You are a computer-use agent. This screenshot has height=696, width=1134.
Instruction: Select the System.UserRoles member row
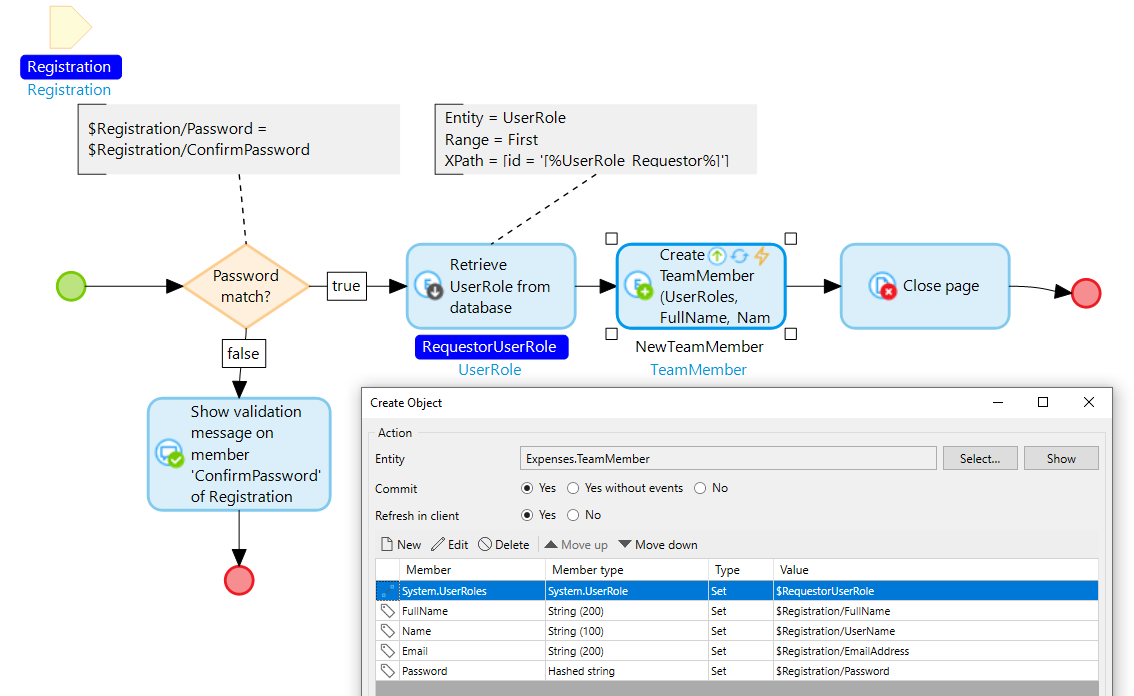click(x=737, y=591)
